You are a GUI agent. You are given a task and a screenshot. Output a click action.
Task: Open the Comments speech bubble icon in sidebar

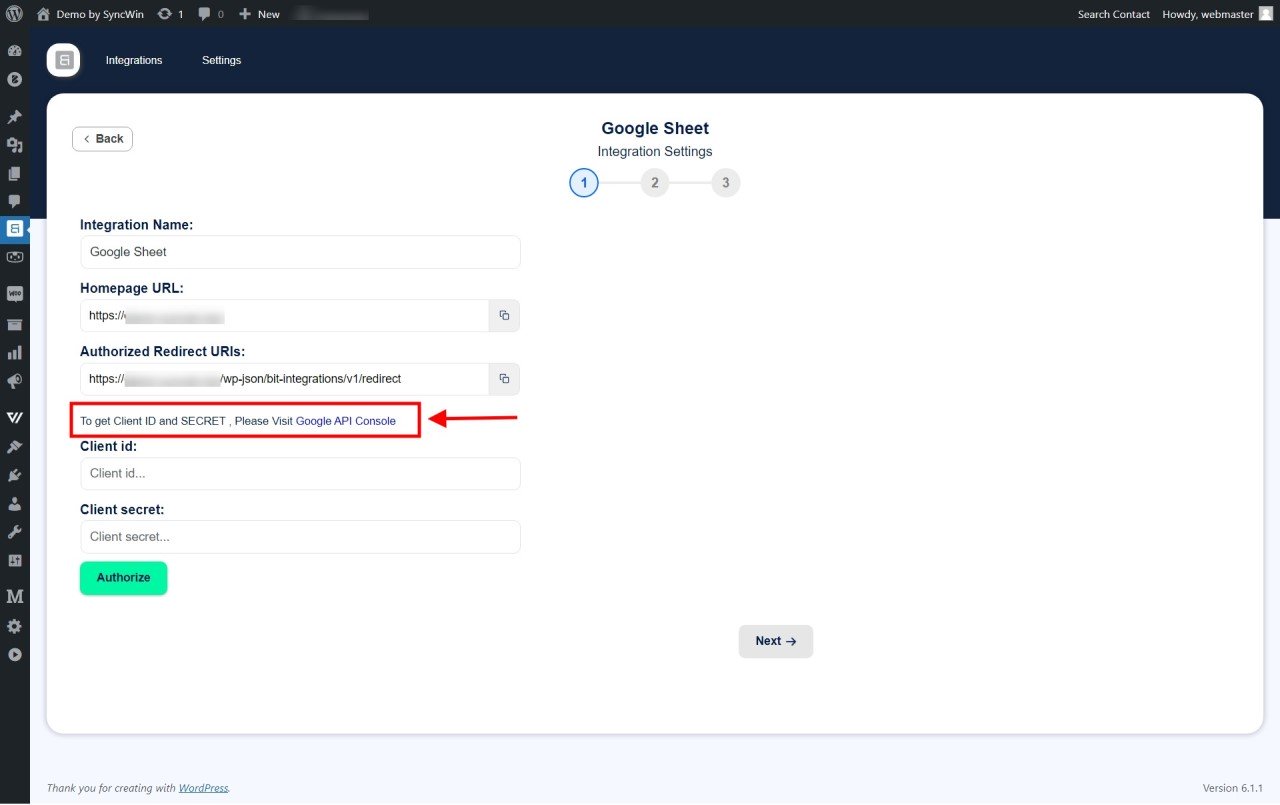[14, 201]
